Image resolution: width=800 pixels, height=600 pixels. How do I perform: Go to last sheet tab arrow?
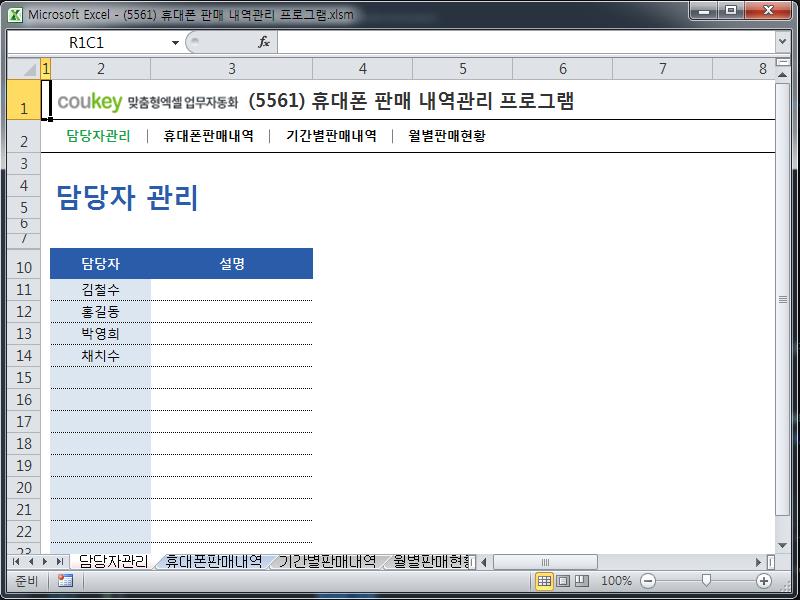(60, 562)
